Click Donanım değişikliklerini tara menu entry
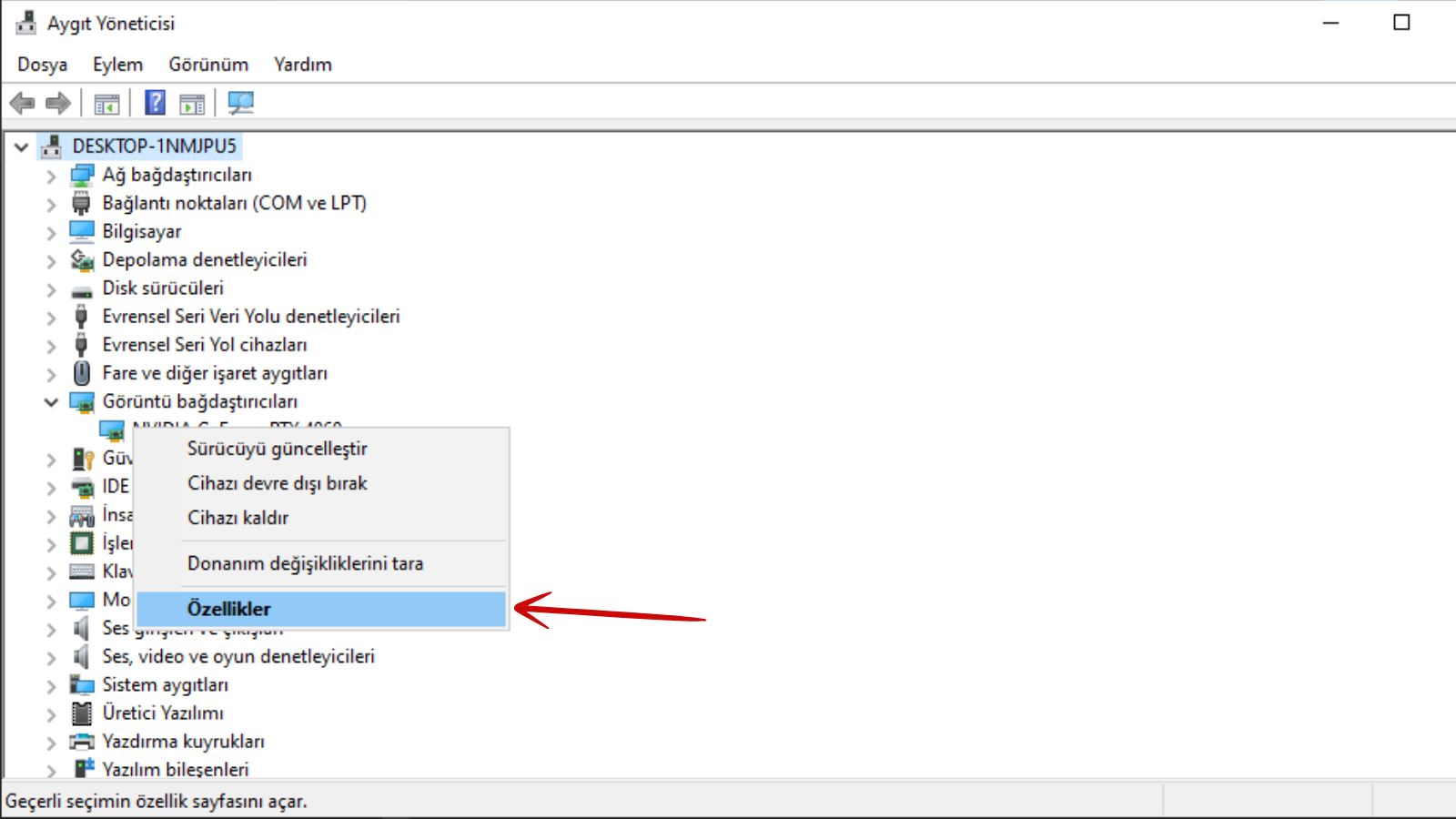Screen dimensions: 1456x819 pyautogui.click(x=305, y=563)
